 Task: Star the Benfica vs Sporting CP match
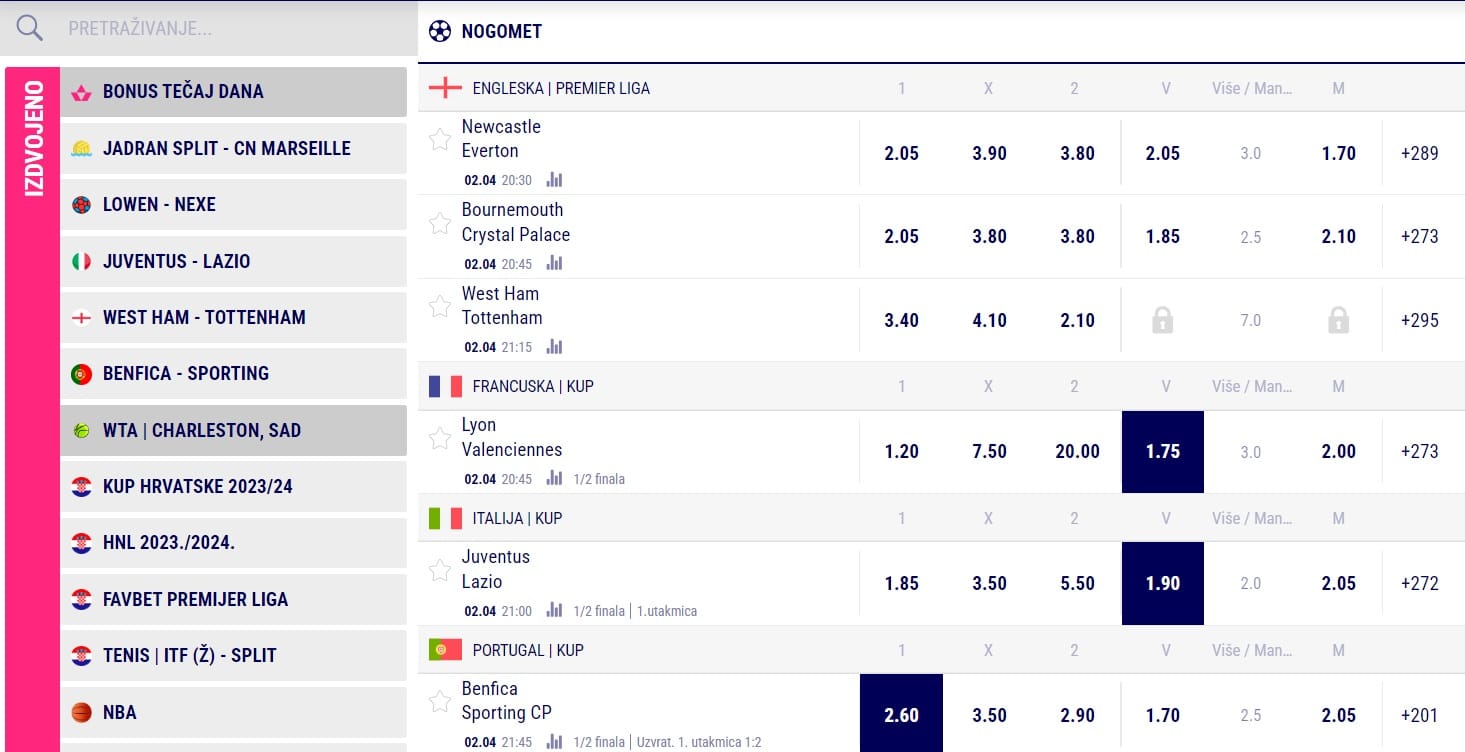tap(440, 701)
